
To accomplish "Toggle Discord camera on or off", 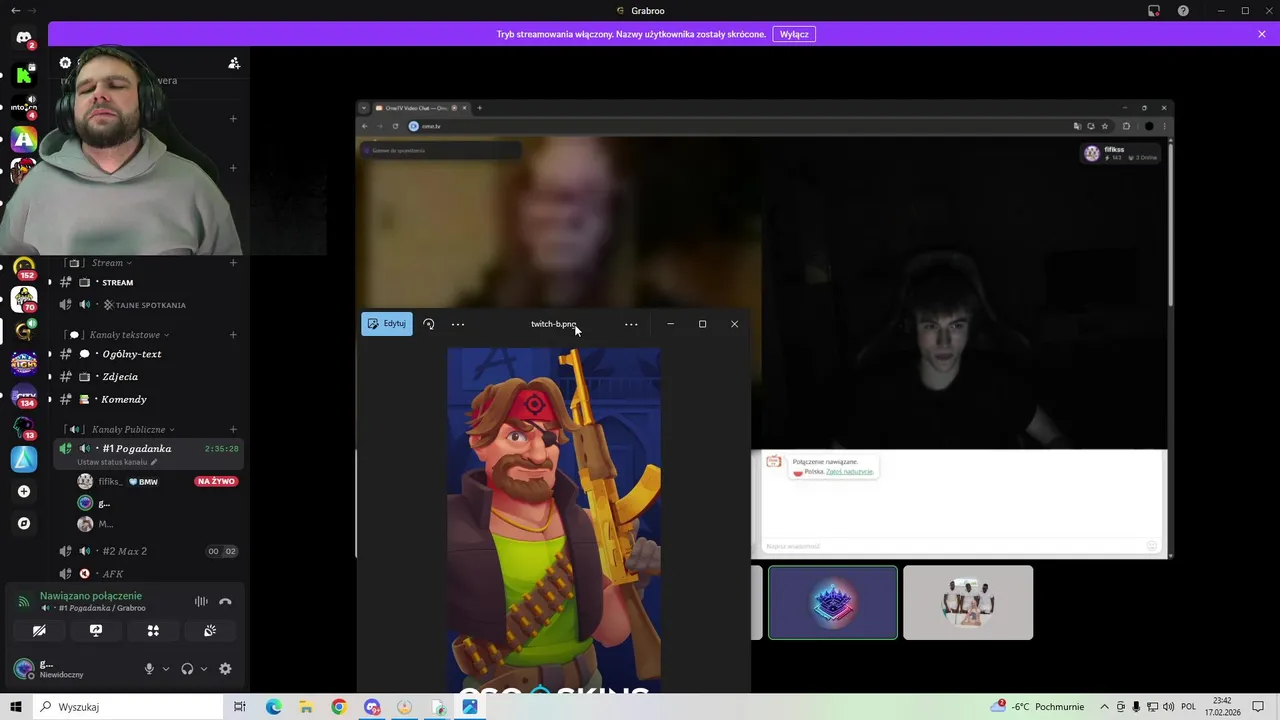I will coord(39,631).
